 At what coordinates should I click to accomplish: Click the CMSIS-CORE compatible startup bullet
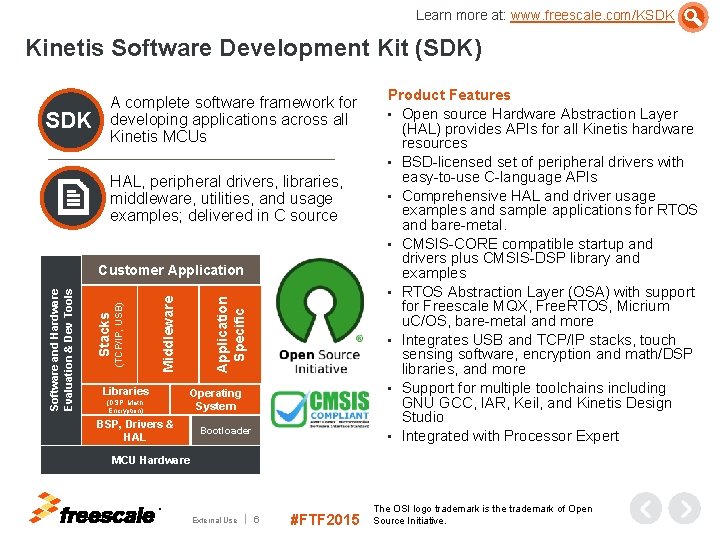[527, 258]
